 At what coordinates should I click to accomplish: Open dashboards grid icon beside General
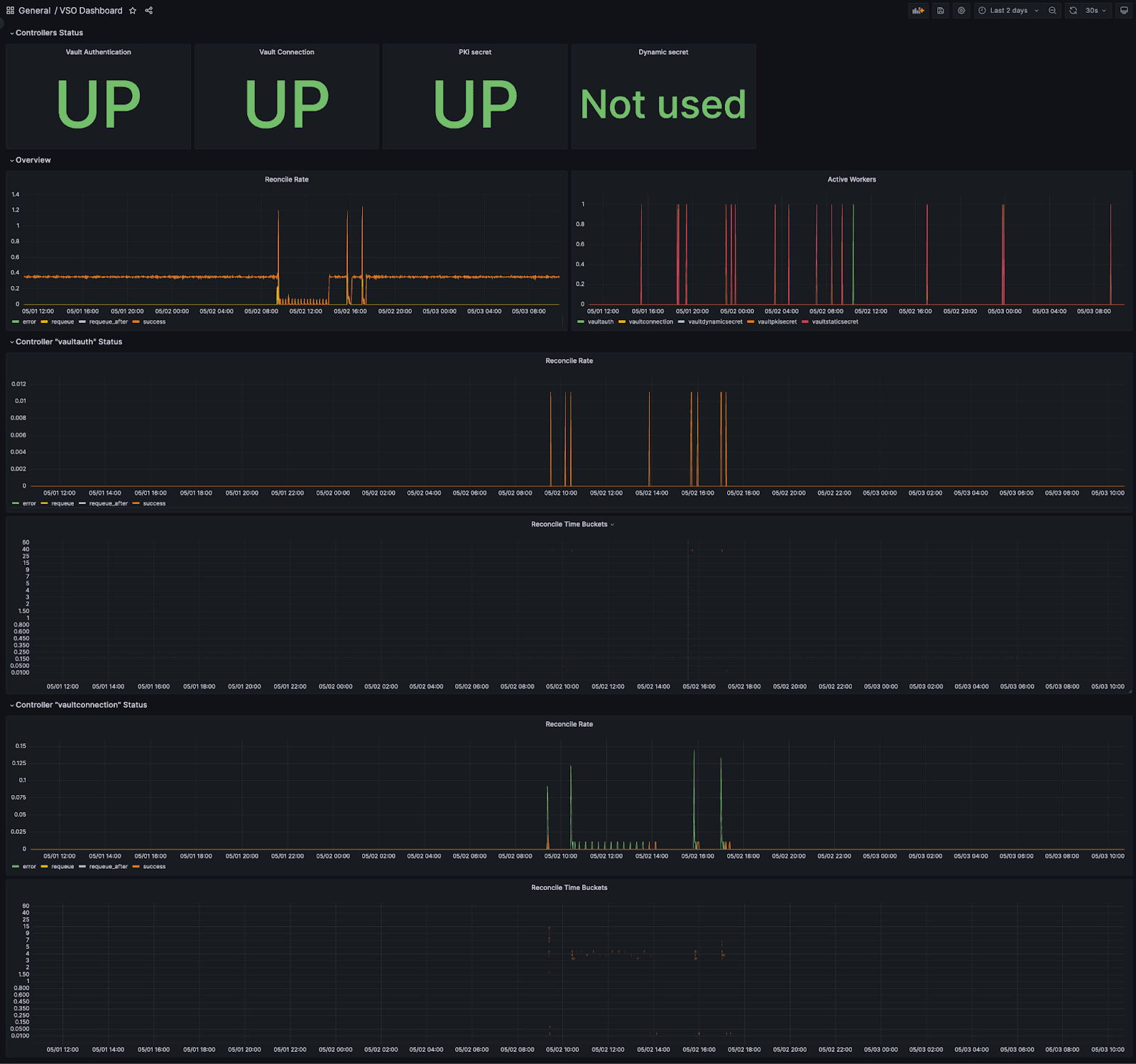tap(10, 11)
